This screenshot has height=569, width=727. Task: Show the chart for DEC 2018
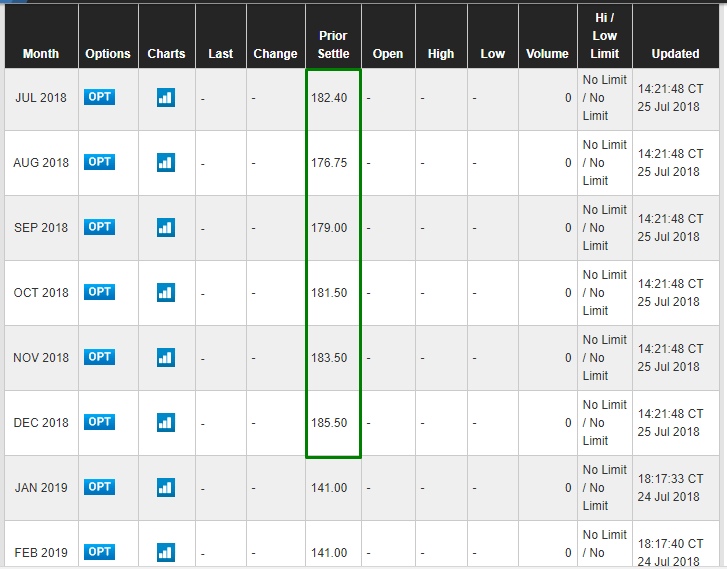click(x=166, y=422)
